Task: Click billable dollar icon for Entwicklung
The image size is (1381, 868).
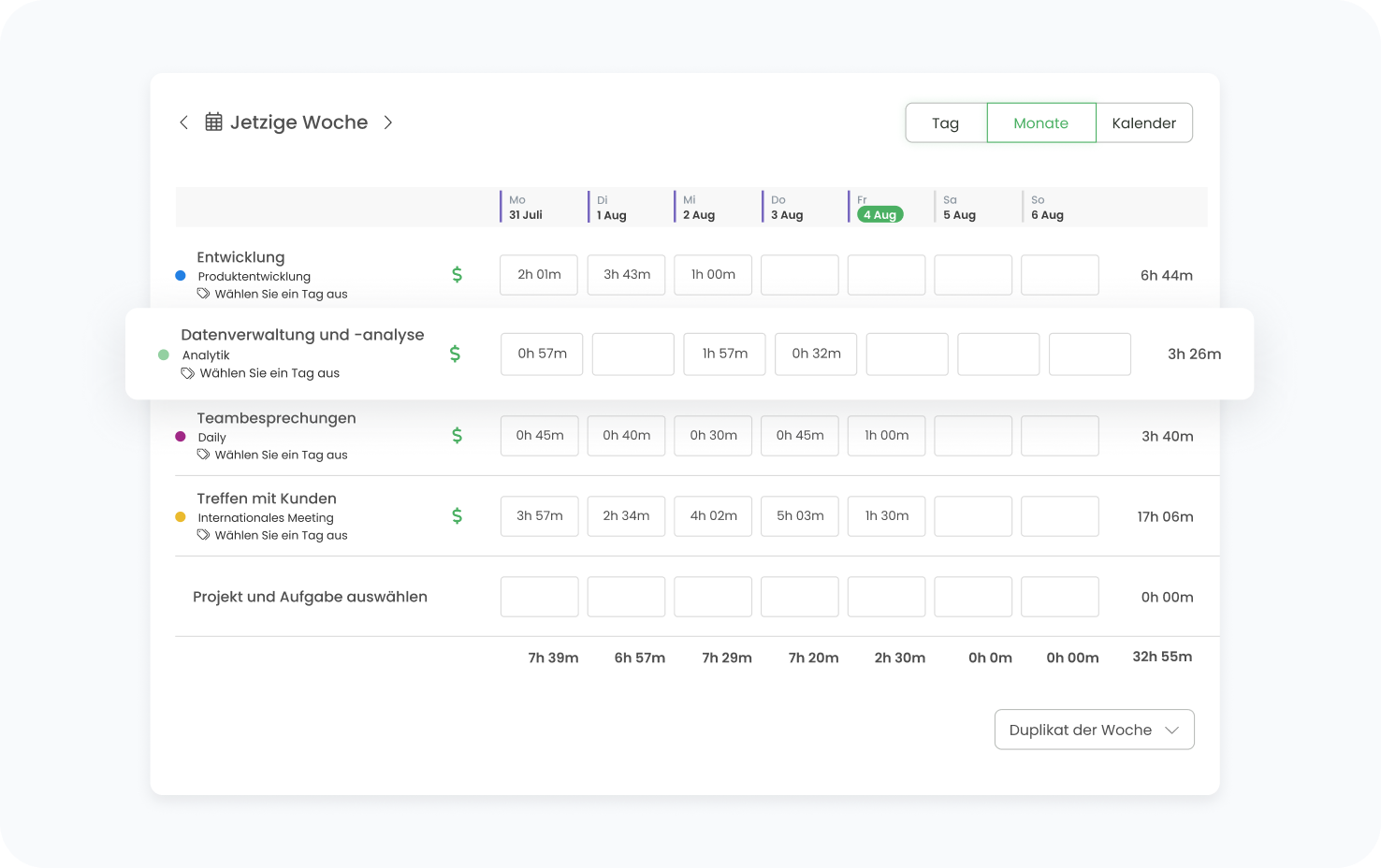Action: point(457,274)
